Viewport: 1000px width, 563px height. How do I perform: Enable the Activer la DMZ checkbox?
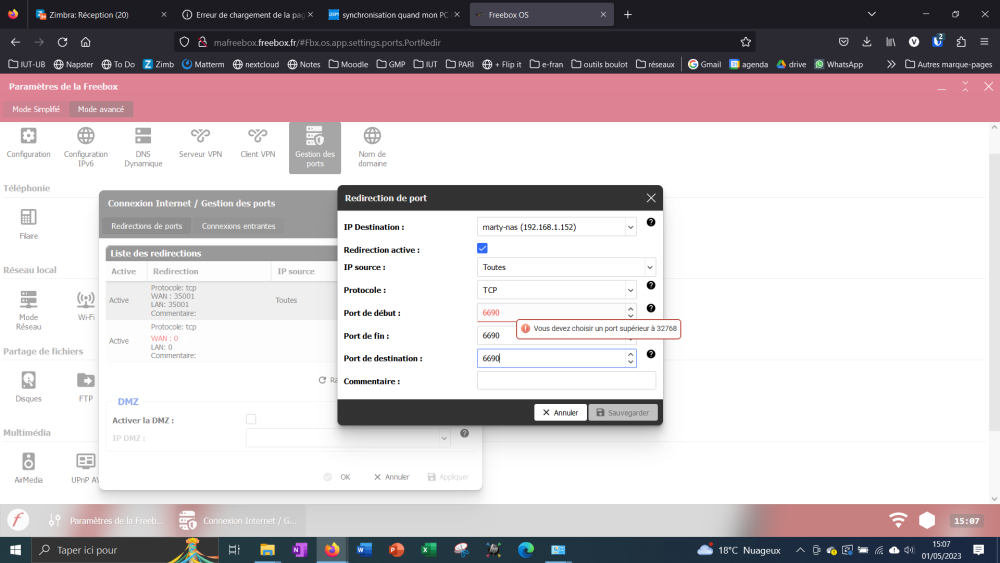(x=251, y=419)
